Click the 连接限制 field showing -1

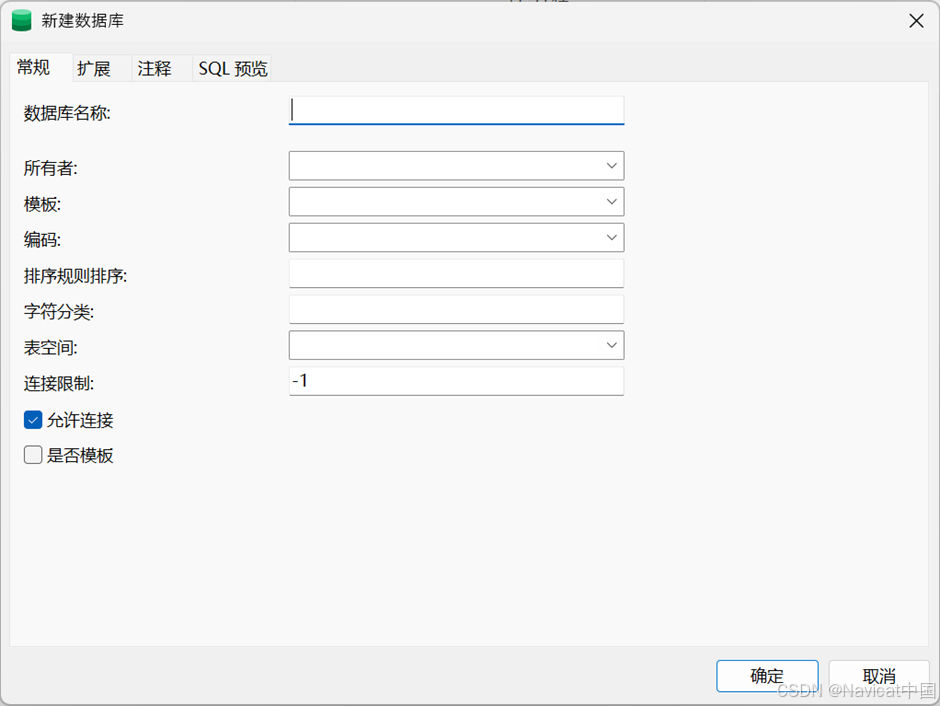(x=456, y=381)
